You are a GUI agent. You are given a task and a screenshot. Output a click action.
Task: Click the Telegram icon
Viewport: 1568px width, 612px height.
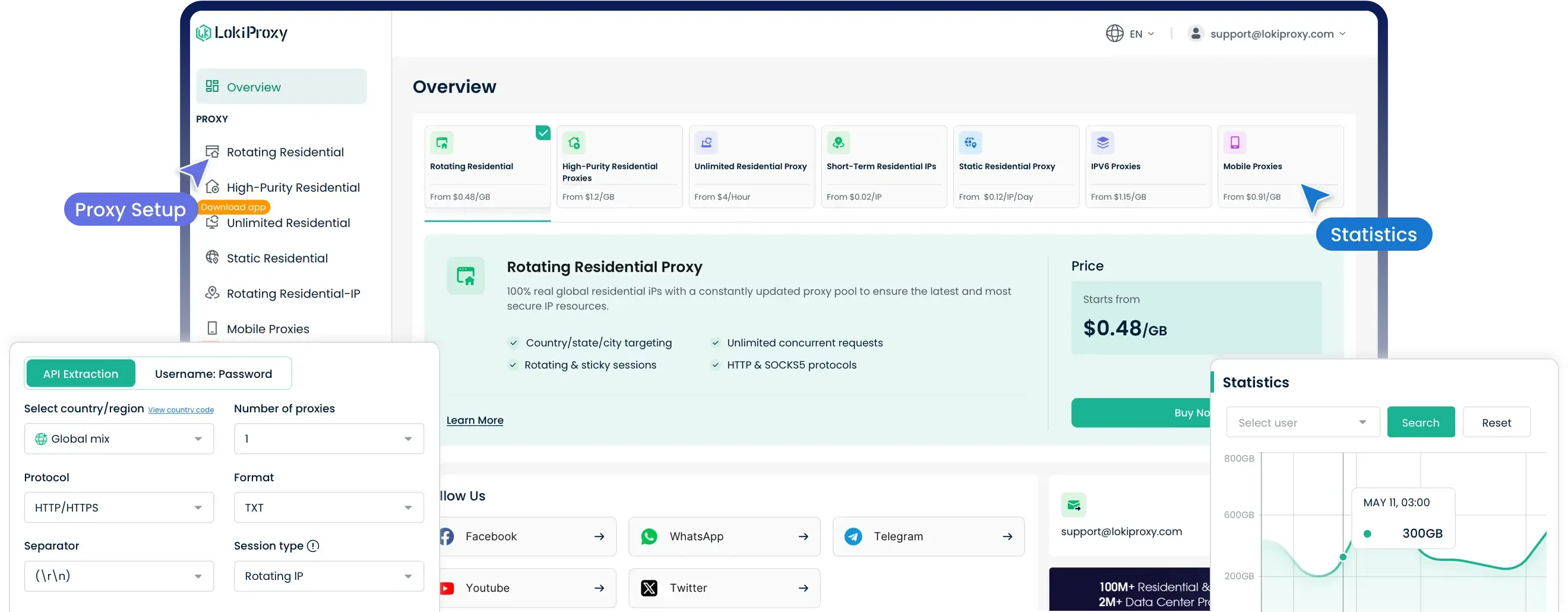click(853, 537)
